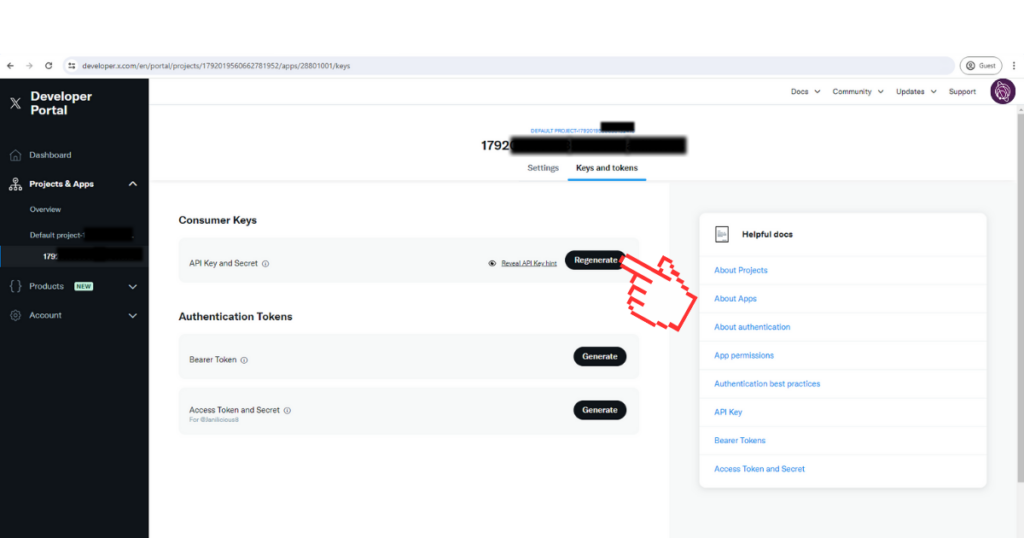Click info icon beside API Key and Secret

[266, 264]
